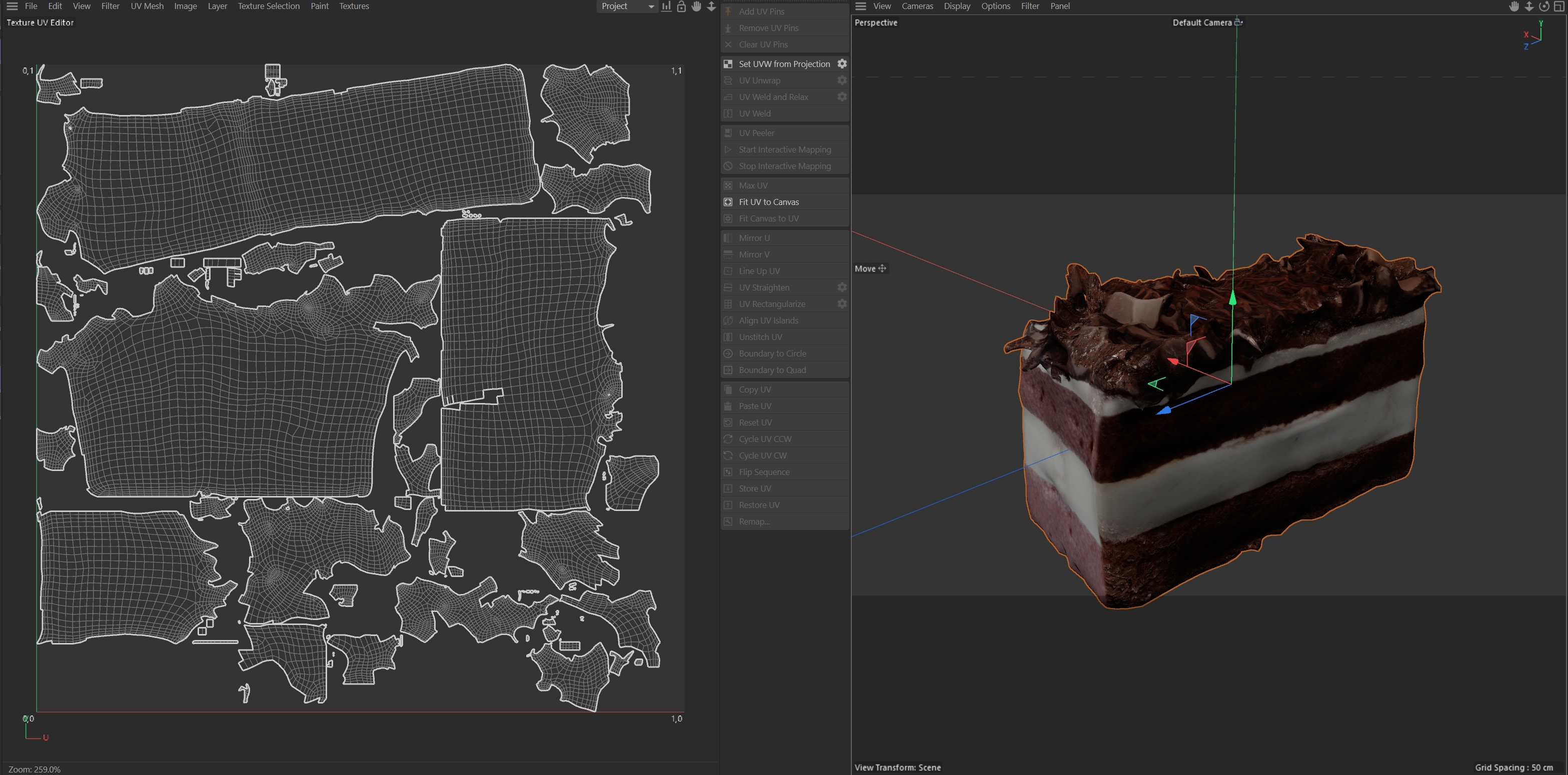The image size is (1568, 775).
Task: Click Fit UV to Canvas
Action: pos(768,202)
